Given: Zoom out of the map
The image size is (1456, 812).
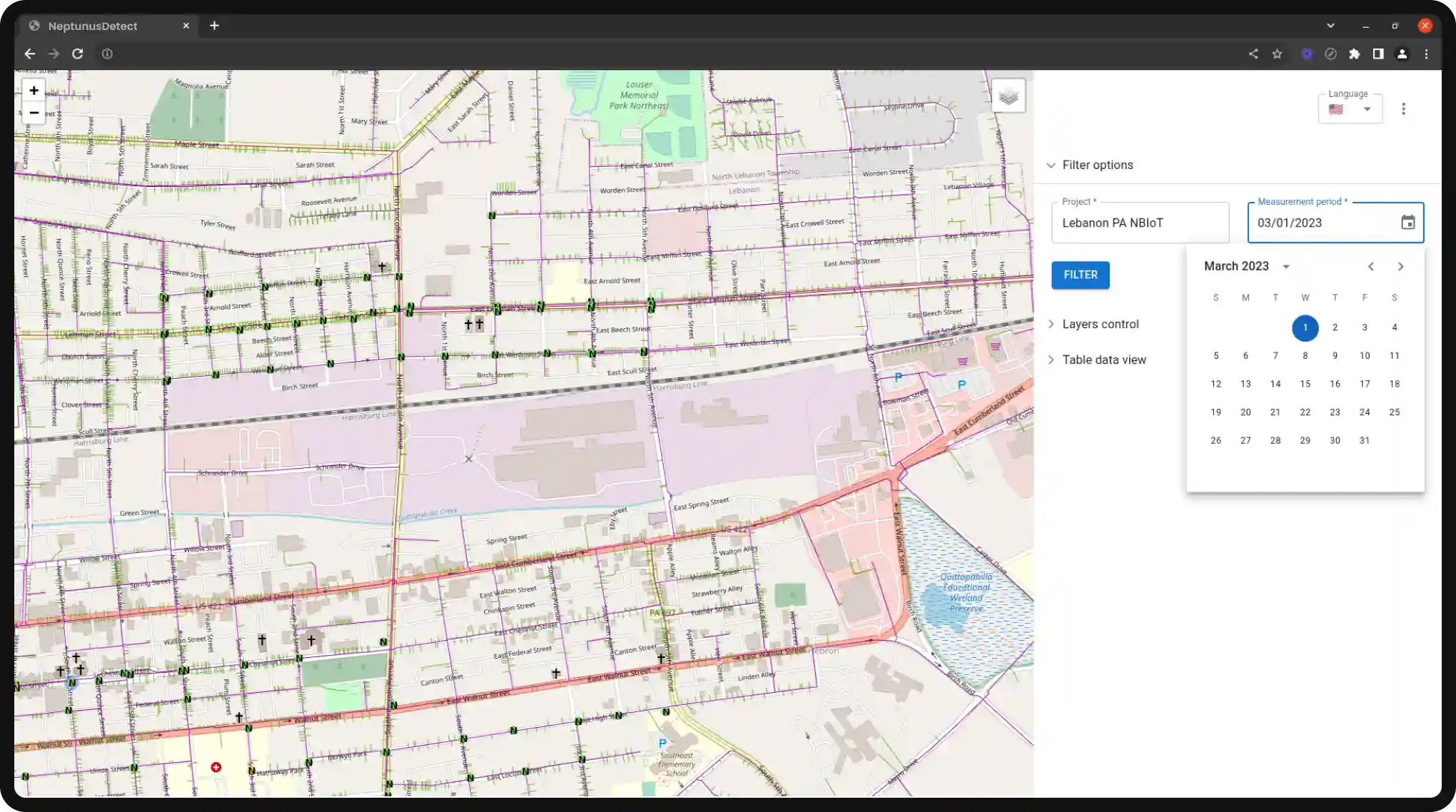Looking at the screenshot, I should (x=34, y=113).
